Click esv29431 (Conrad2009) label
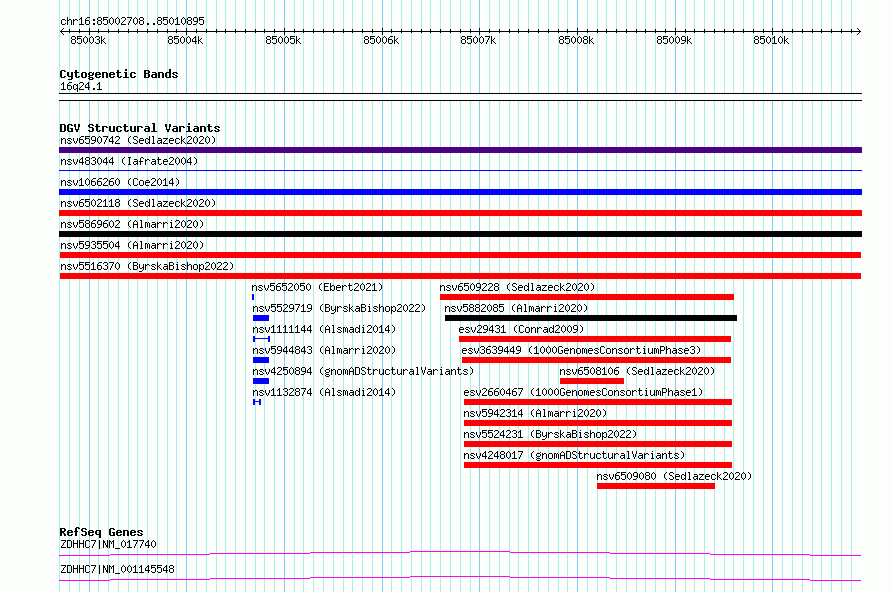Screen dimensions: 890x592 click(521, 329)
